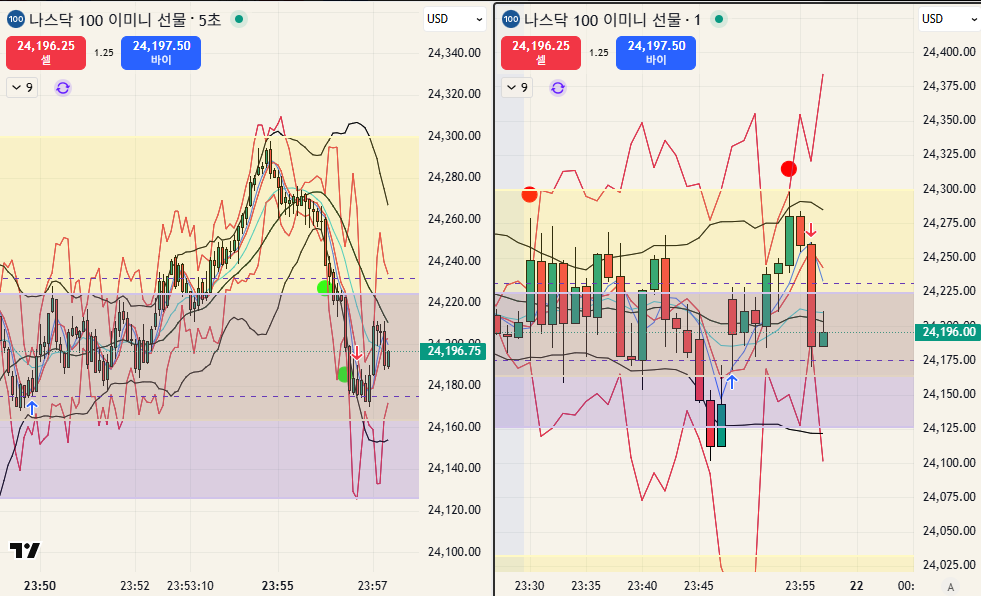Screen dimensions: 981x596
Task: Open the USD currency dropdown on left chart
Action: point(455,19)
